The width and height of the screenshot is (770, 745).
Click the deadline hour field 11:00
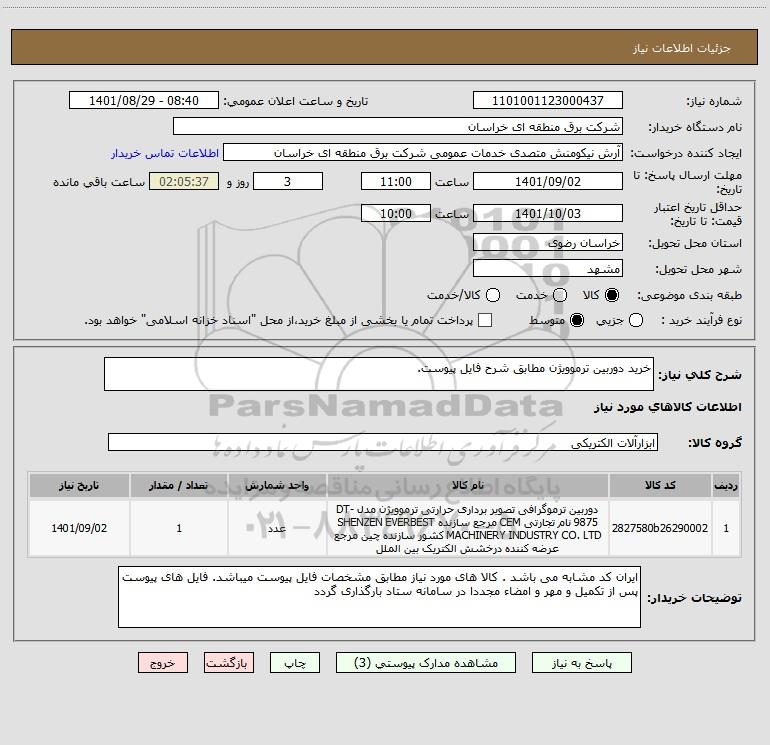[x=396, y=181]
